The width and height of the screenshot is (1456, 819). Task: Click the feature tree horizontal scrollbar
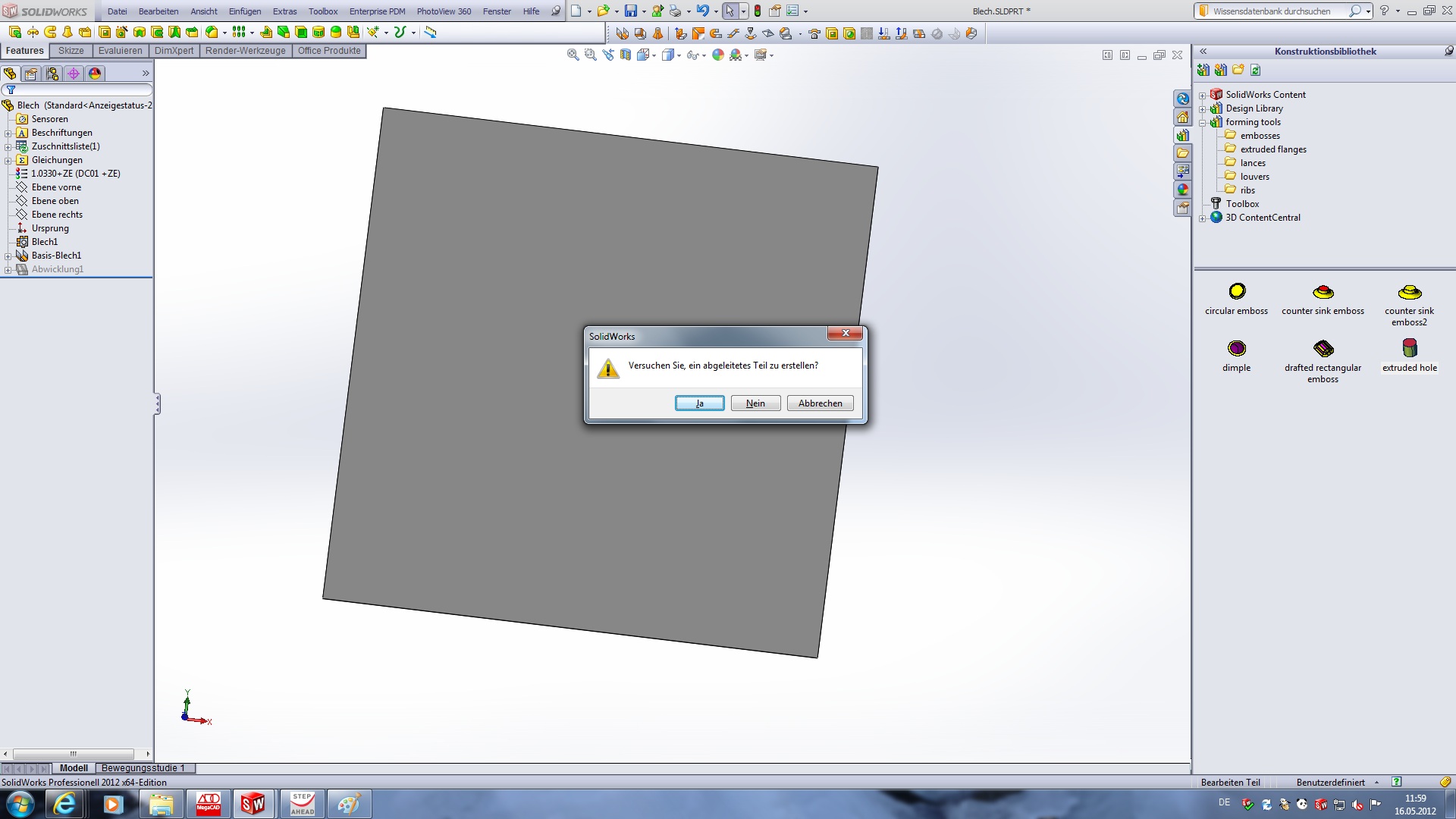(74, 754)
